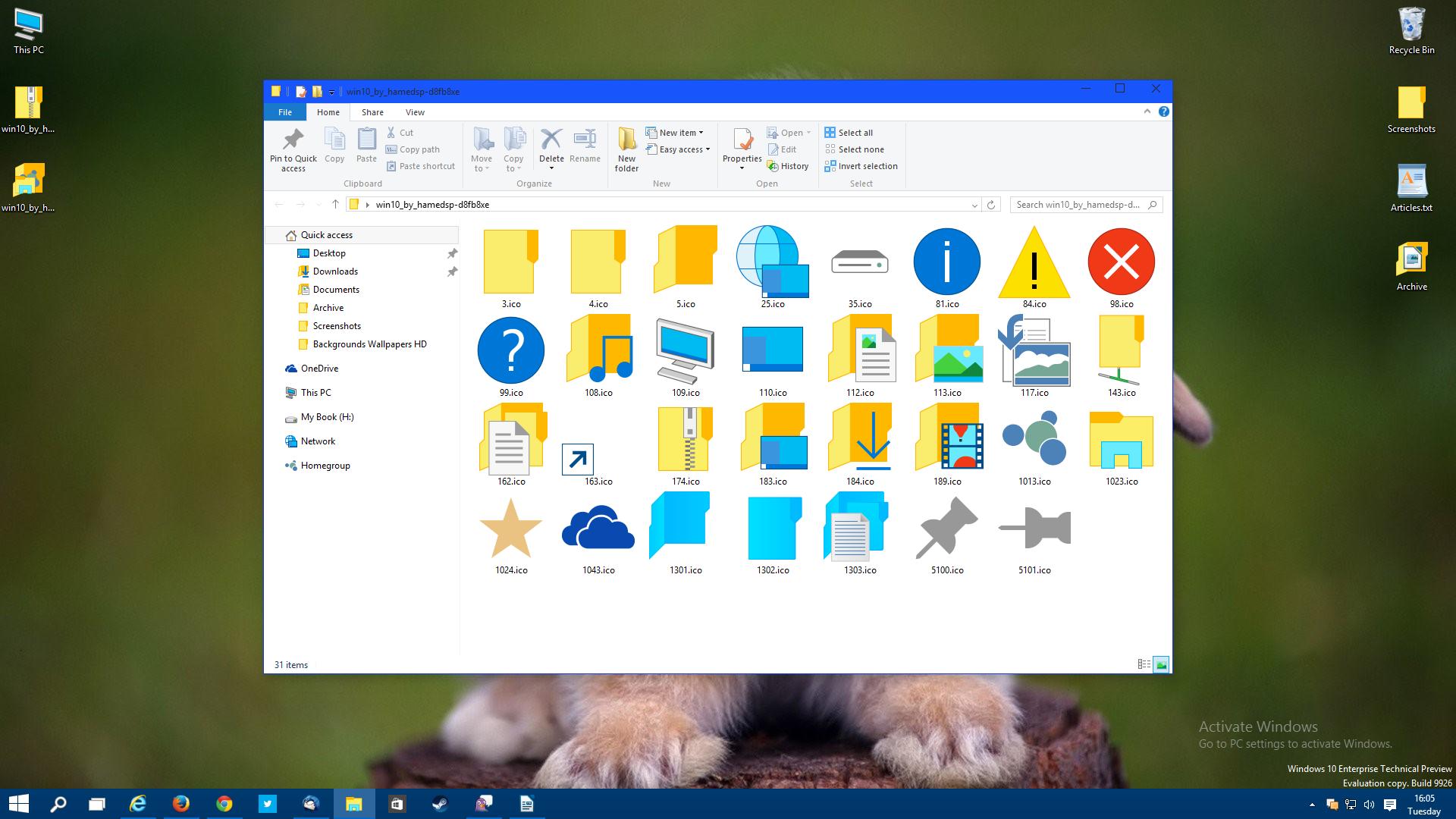Viewport: 1456px width, 819px height.
Task: Open the Share ribbon tab
Action: pos(371,111)
